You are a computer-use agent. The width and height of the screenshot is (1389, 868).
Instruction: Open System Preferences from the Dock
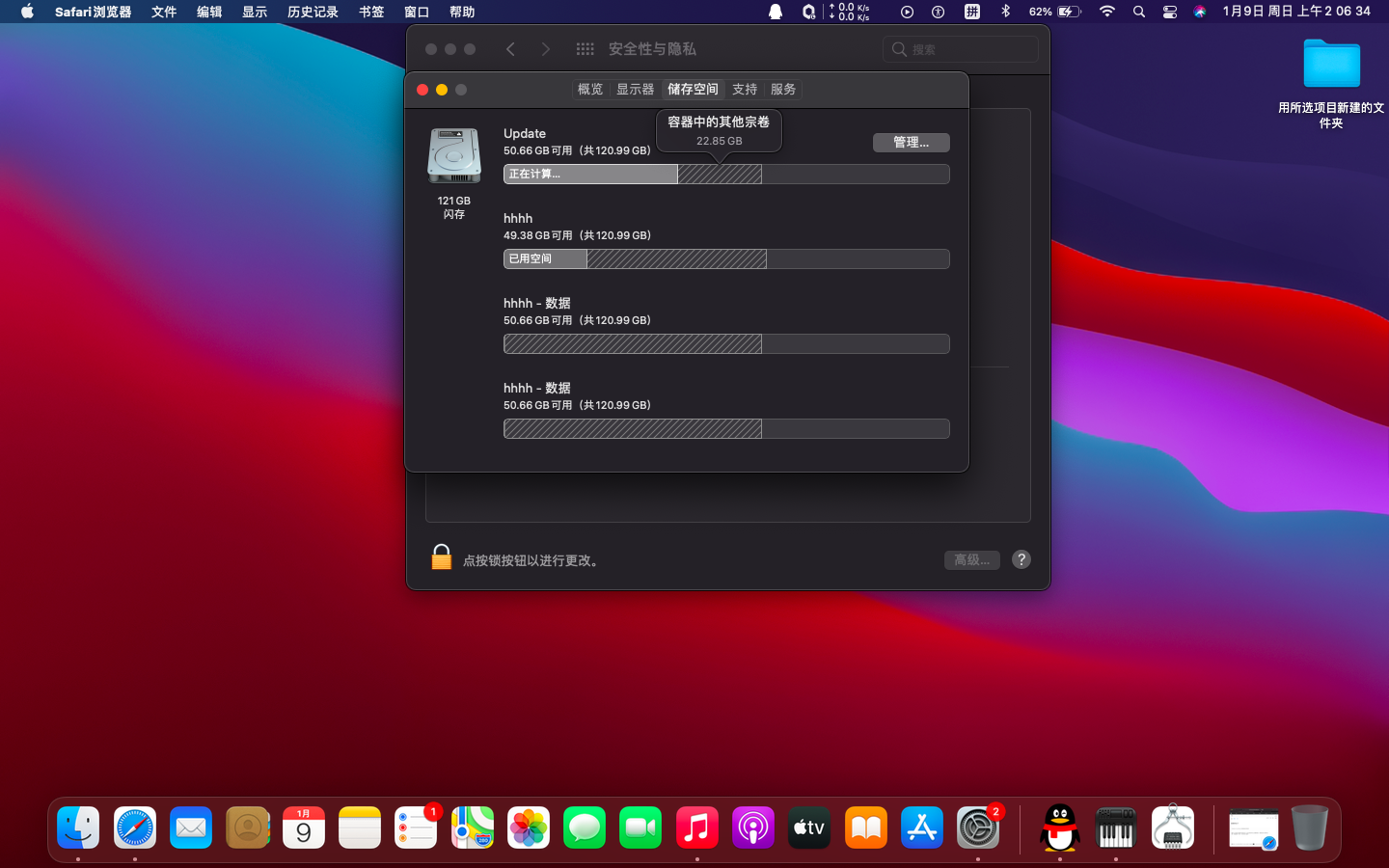point(978,827)
